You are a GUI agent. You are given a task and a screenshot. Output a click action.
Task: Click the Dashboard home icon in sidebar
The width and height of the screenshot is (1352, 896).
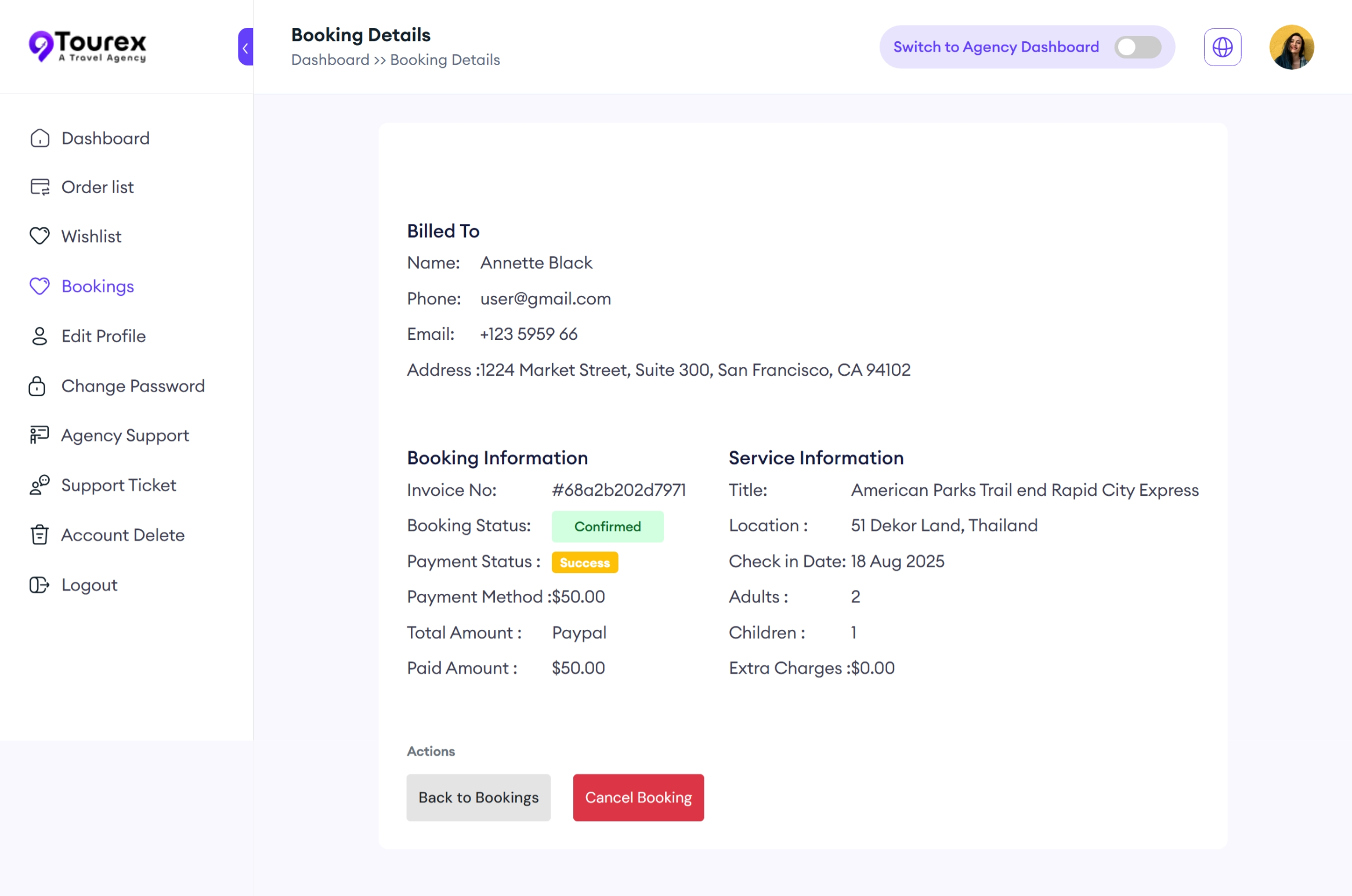[x=39, y=138]
